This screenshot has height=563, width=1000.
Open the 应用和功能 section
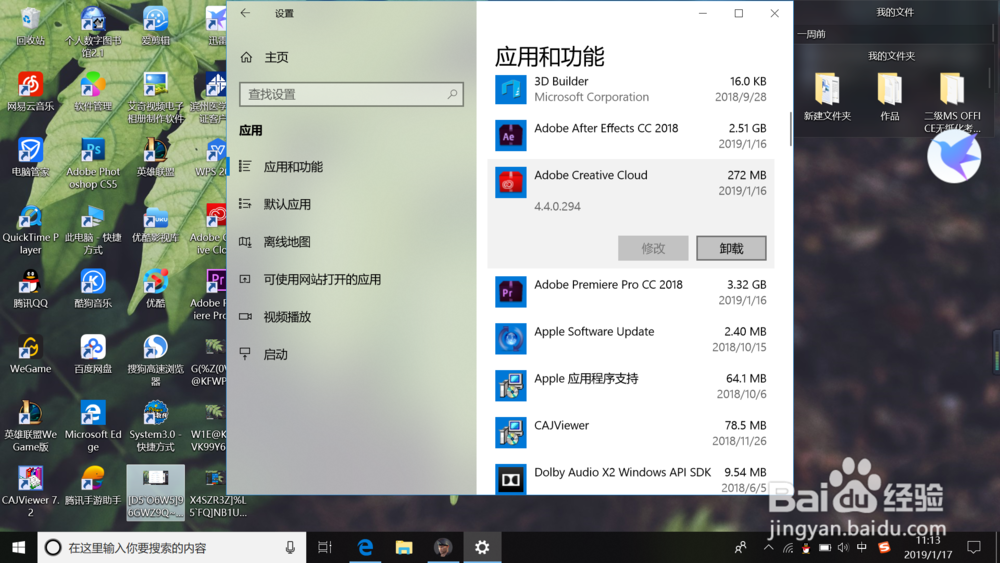351,167
